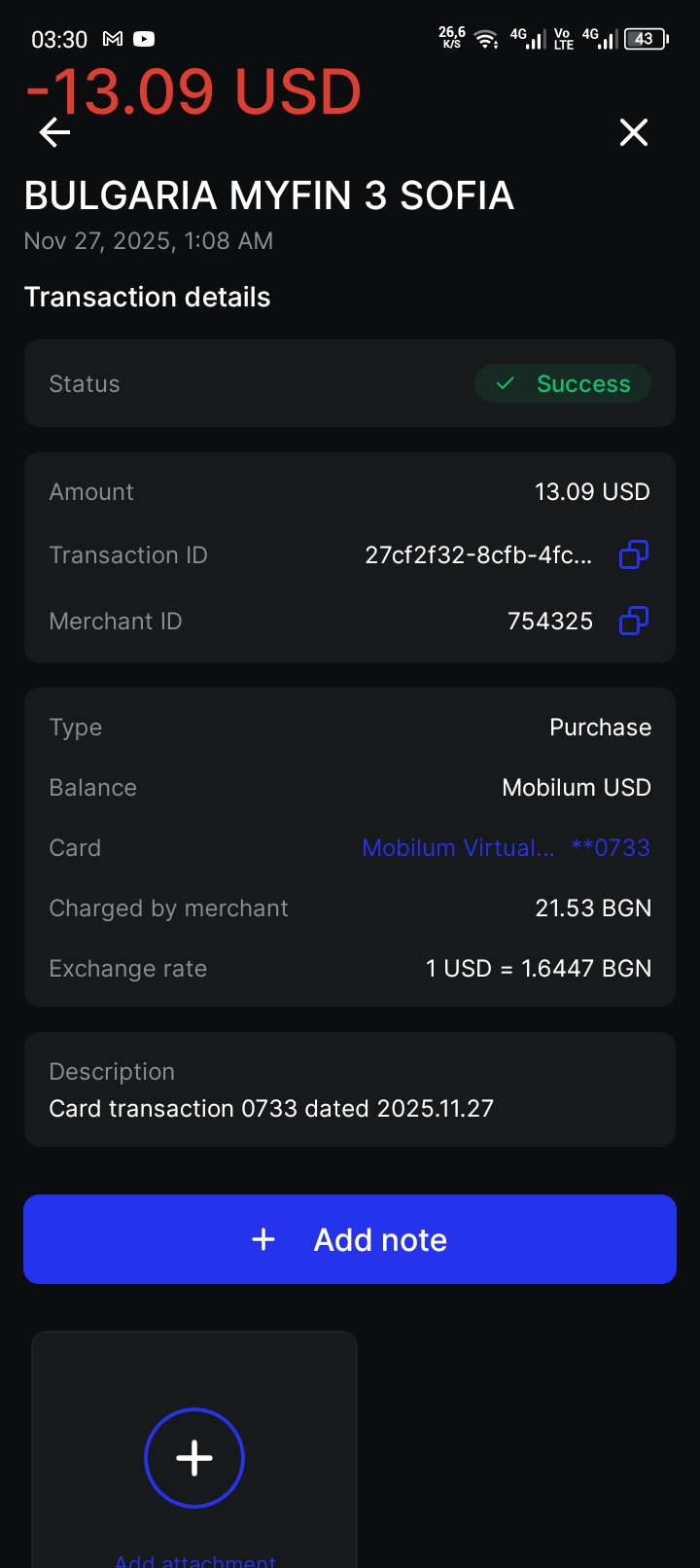Tap the Success status badge
Screen dimensions: 700x1568
[x=563, y=384]
